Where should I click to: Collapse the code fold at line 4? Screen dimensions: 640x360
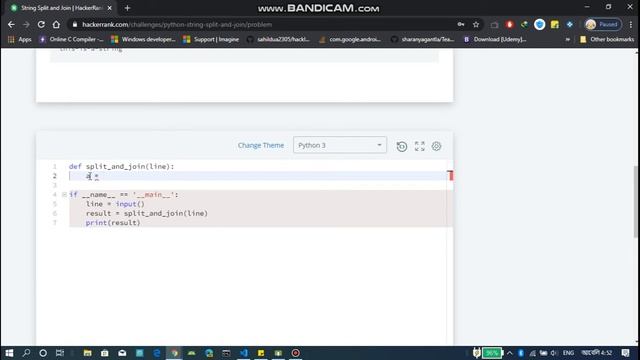tap(64, 195)
